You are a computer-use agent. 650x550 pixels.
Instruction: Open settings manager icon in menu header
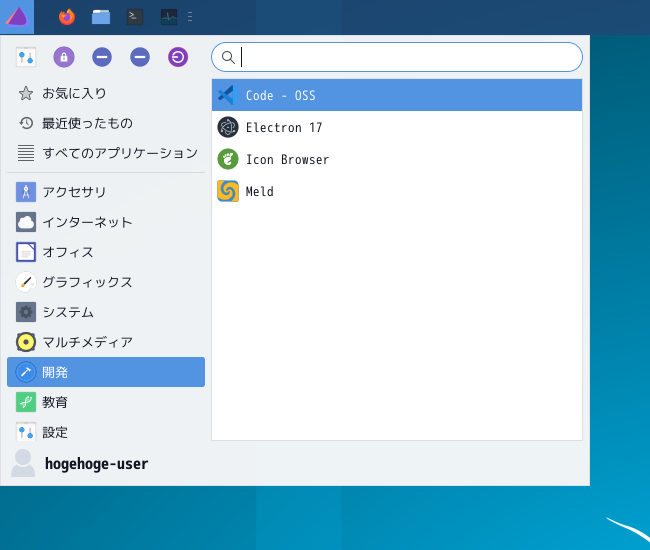tap(26, 57)
